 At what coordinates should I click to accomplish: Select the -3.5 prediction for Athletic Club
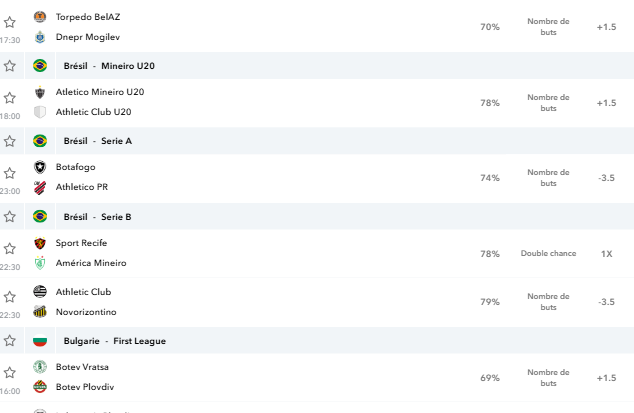pos(607,302)
